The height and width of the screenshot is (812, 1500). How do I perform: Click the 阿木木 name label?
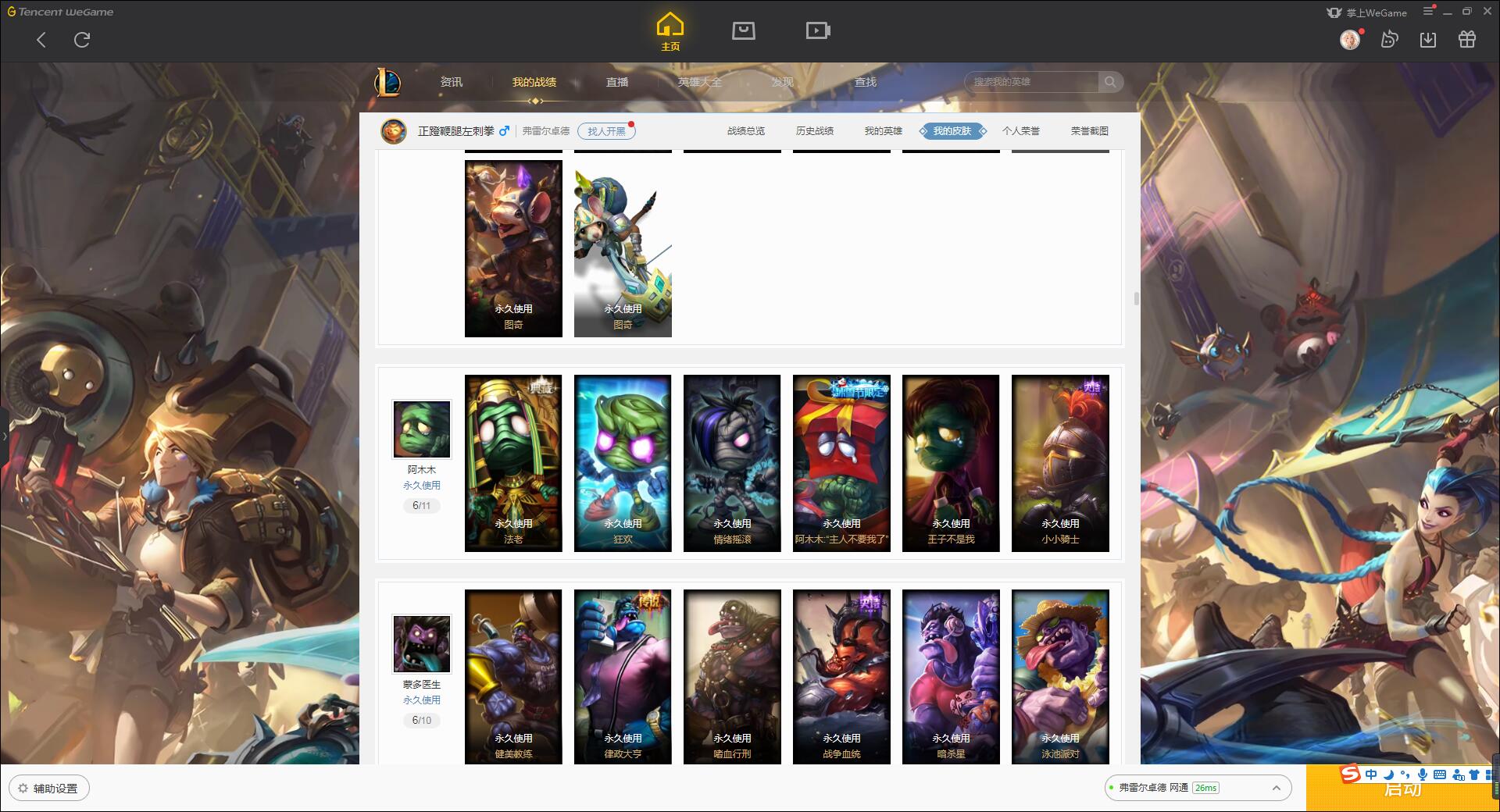[x=422, y=470]
